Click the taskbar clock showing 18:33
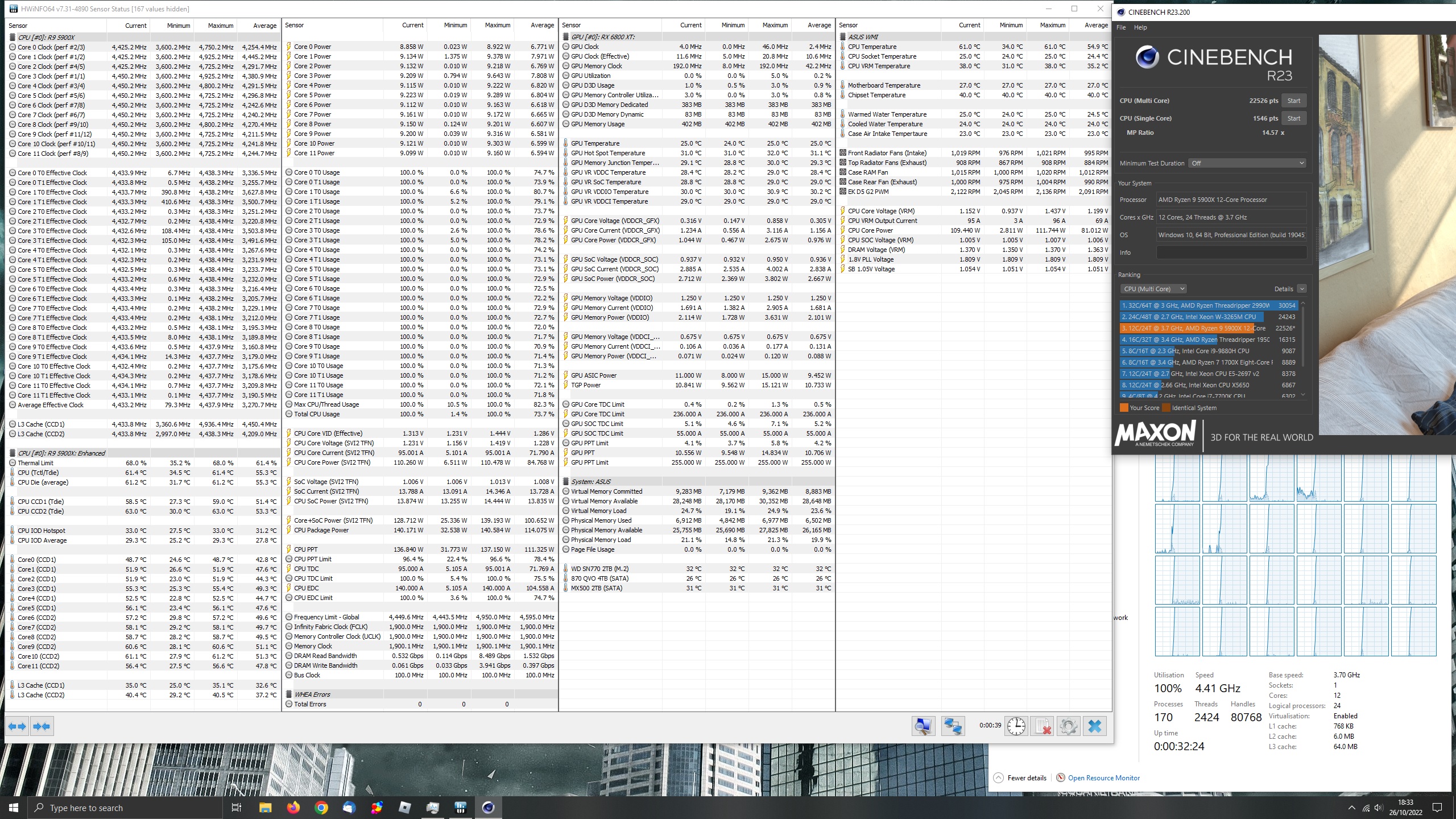 (1405, 808)
